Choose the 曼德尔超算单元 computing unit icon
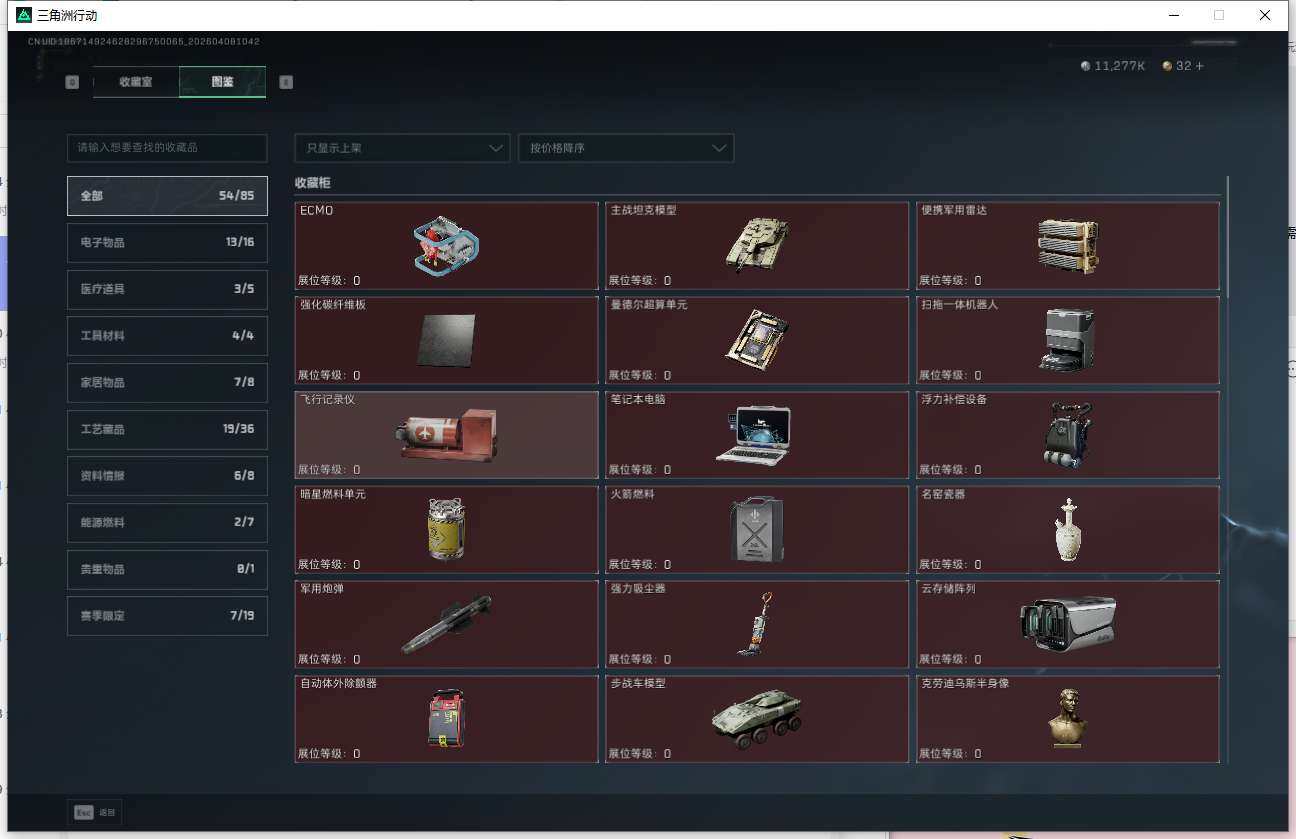The image size is (1296, 839). point(757,340)
